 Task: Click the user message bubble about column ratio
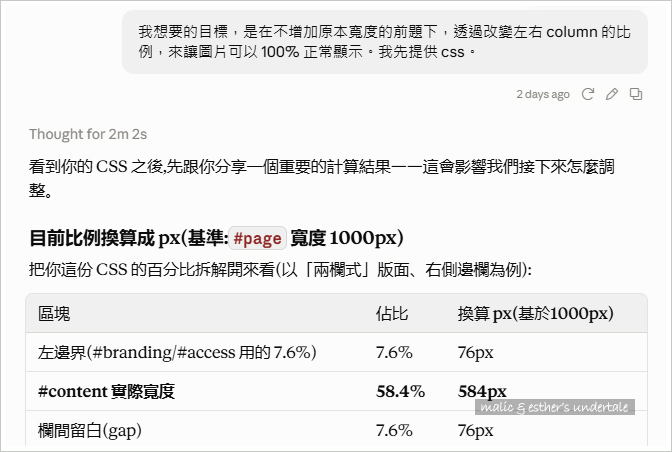(384, 42)
